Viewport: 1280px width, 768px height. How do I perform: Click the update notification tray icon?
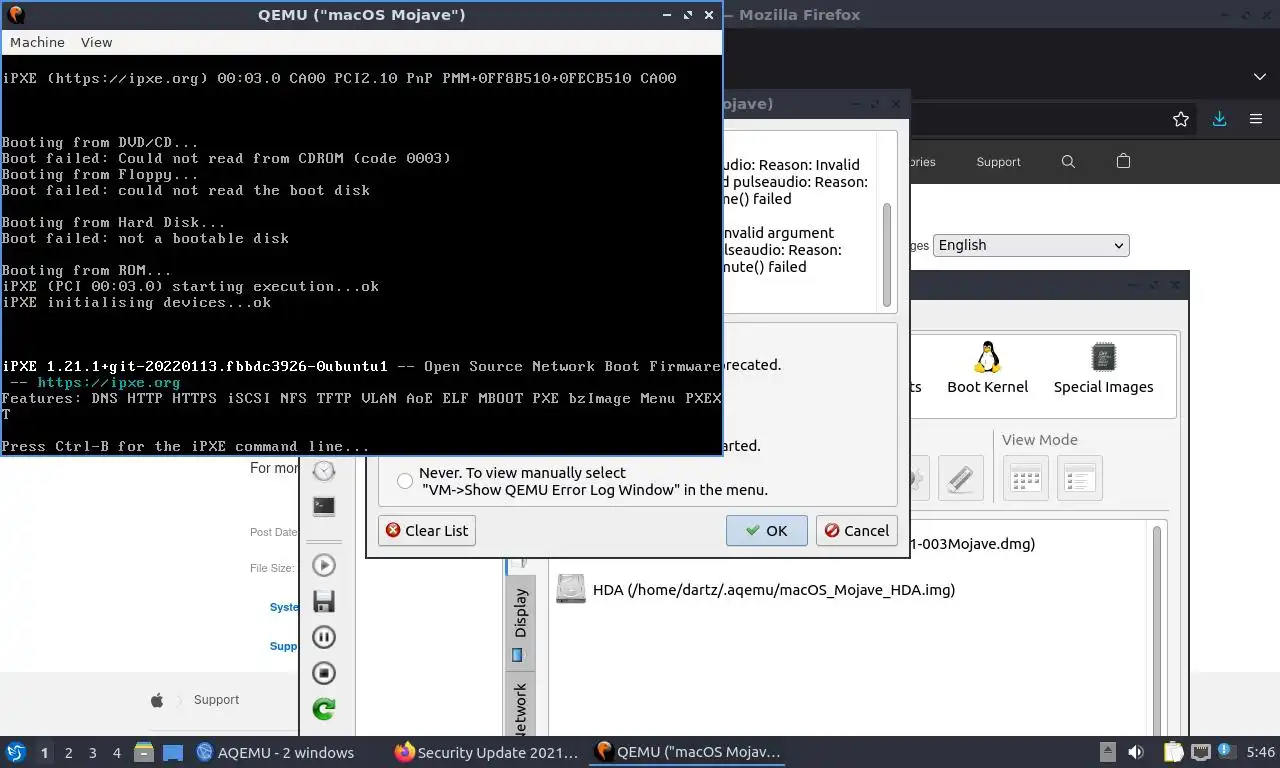click(1224, 752)
